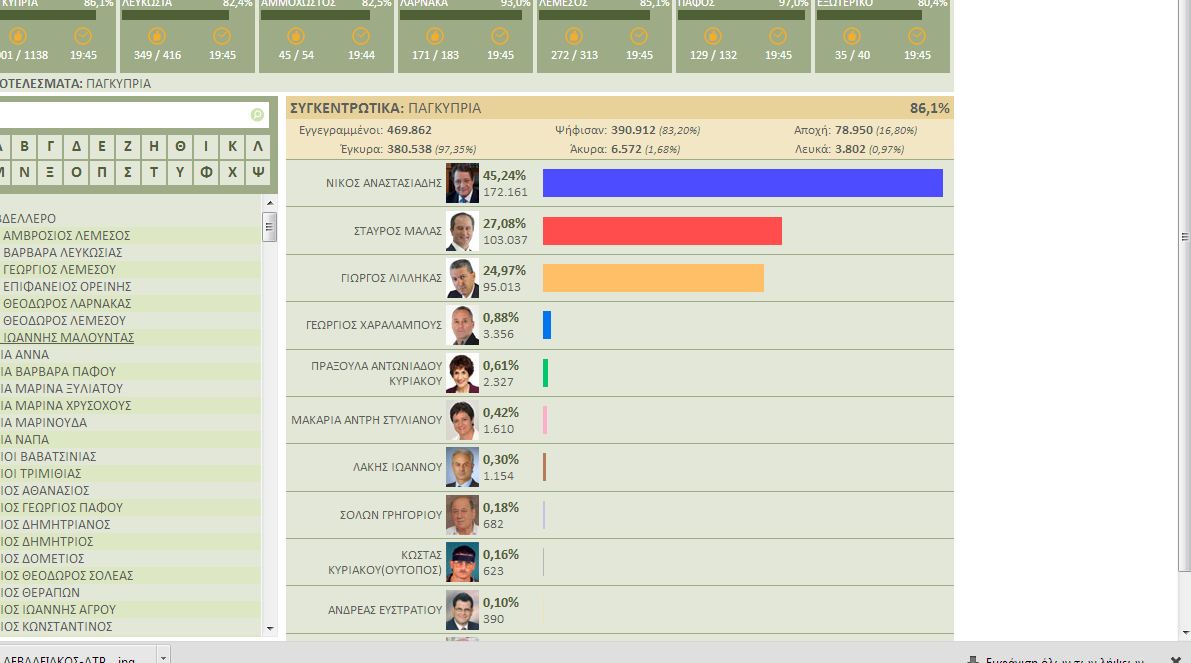Filter list by letter Θ
1191x663 pixels.
coord(180,146)
